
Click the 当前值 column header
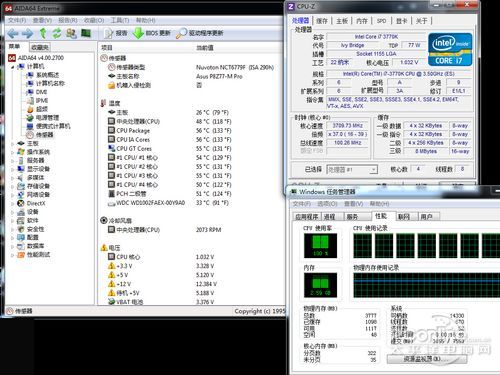pyautogui.click(x=205, y=48)
